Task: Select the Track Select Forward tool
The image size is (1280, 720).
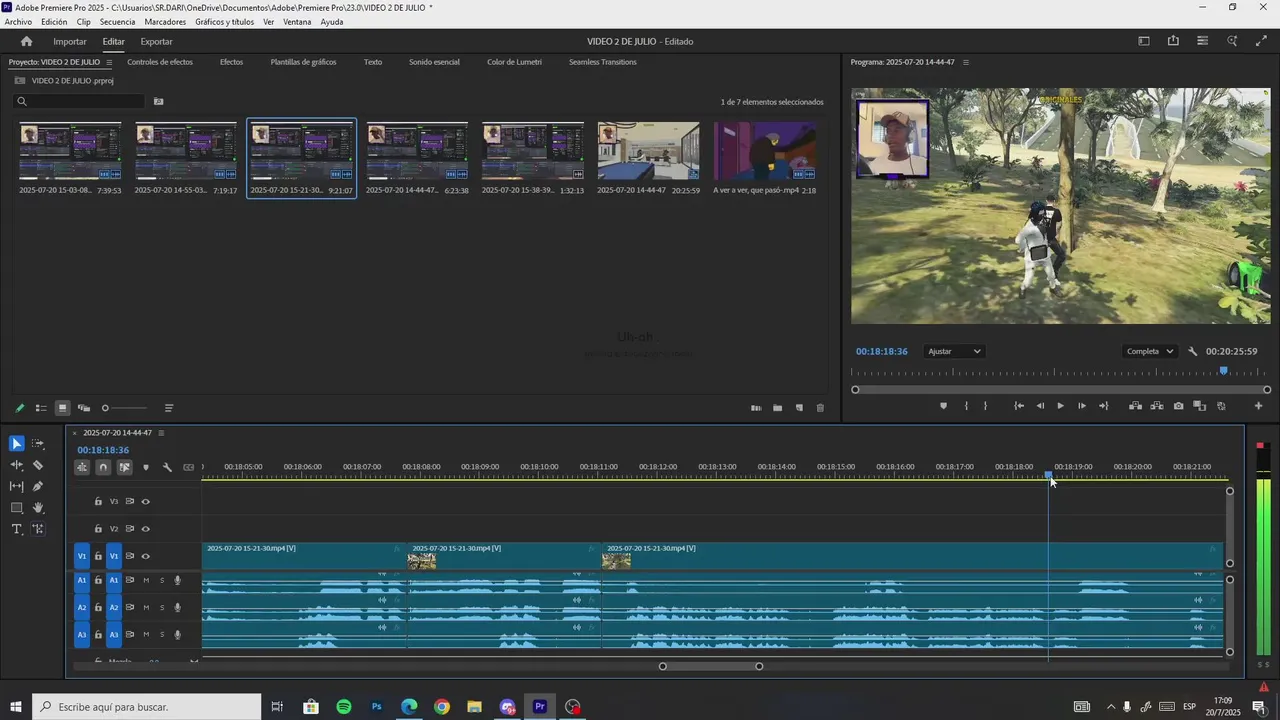Action: click(x=38, y=444)
